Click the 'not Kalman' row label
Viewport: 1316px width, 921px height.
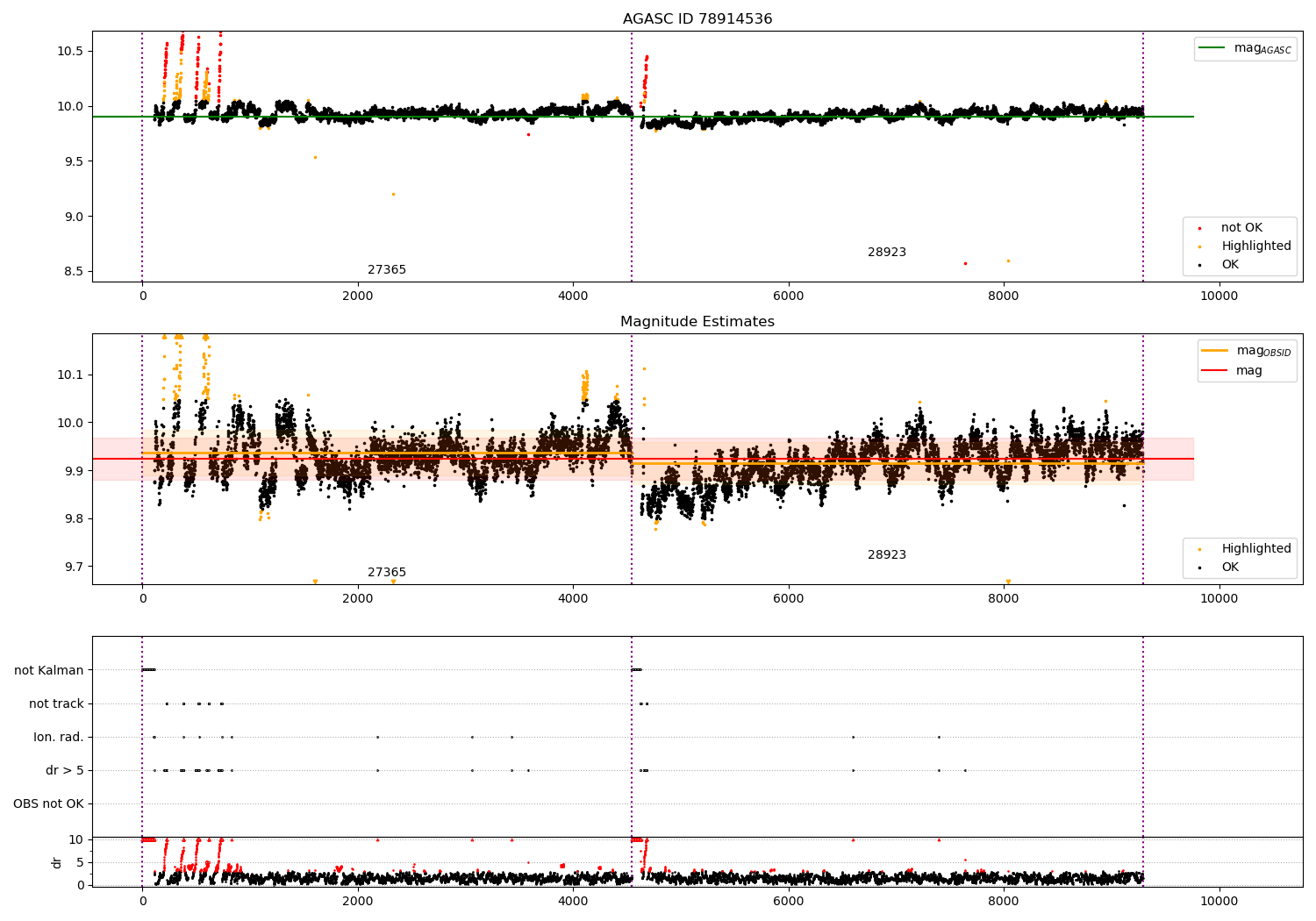[49, 671]
